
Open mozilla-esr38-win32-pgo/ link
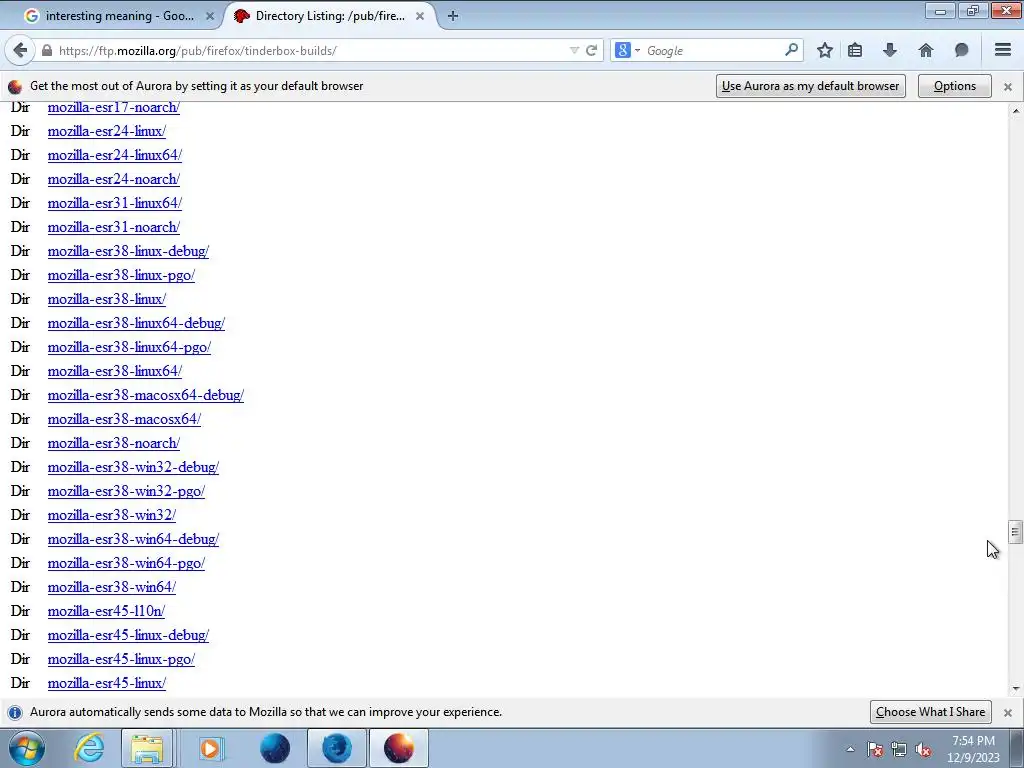(126, 491)
